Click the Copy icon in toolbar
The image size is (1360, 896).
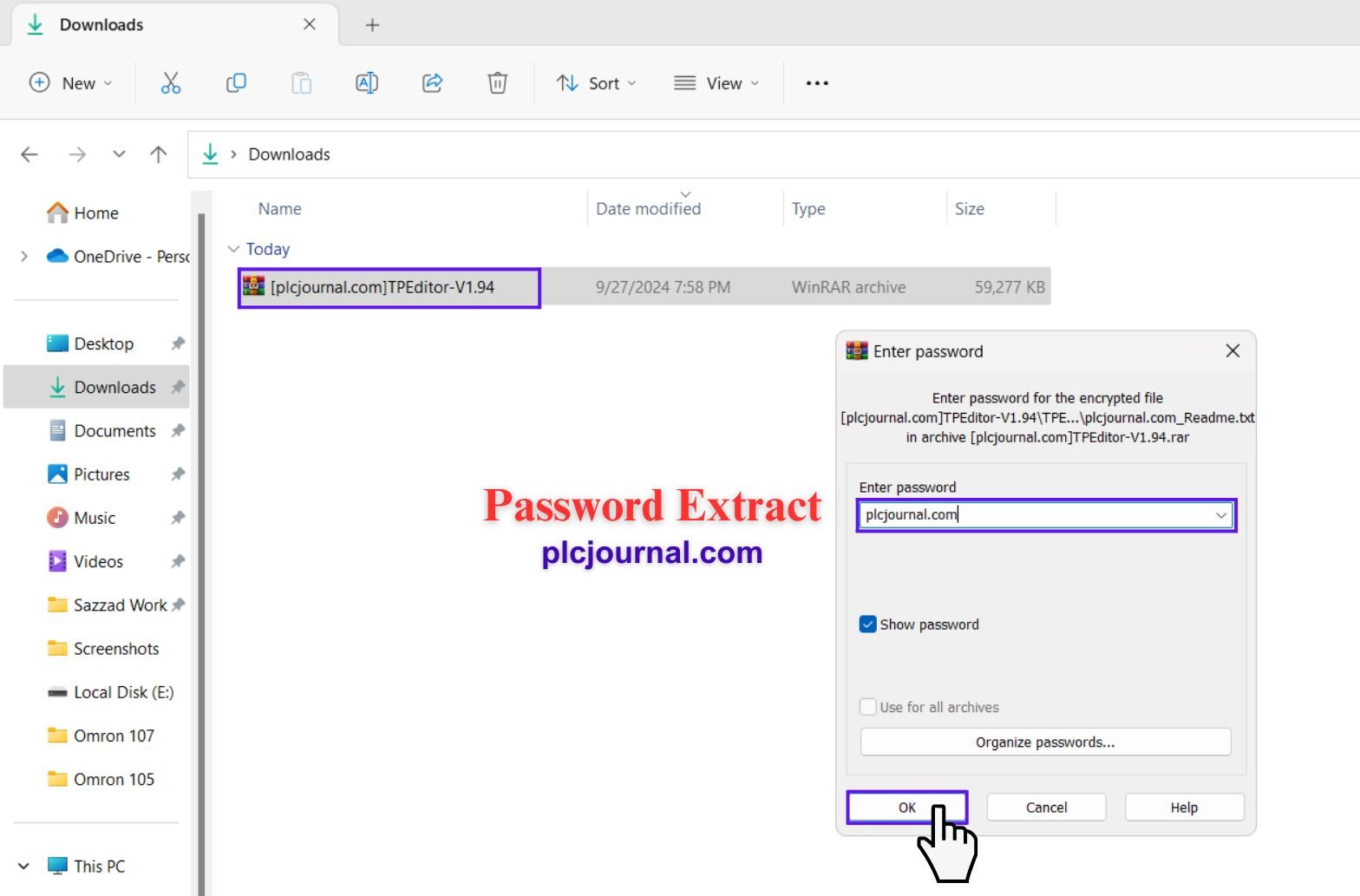pos(236,83)
